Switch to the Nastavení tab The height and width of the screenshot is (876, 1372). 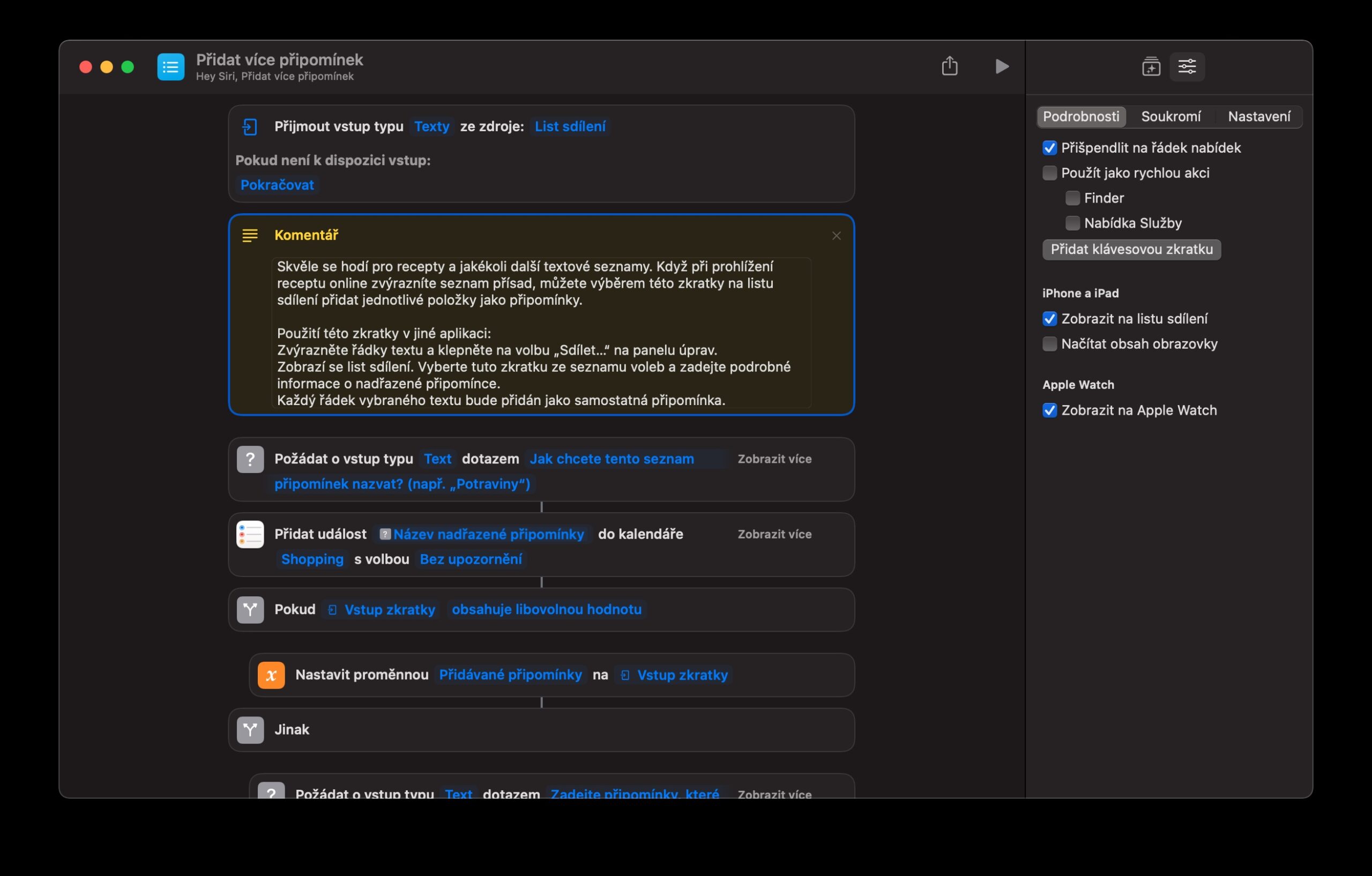pos(1258,117)
